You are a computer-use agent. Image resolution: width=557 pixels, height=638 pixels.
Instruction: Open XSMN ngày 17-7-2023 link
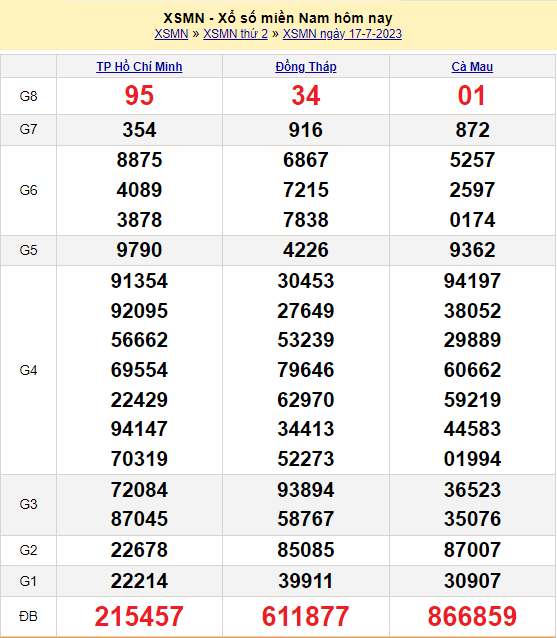(342, 33)
